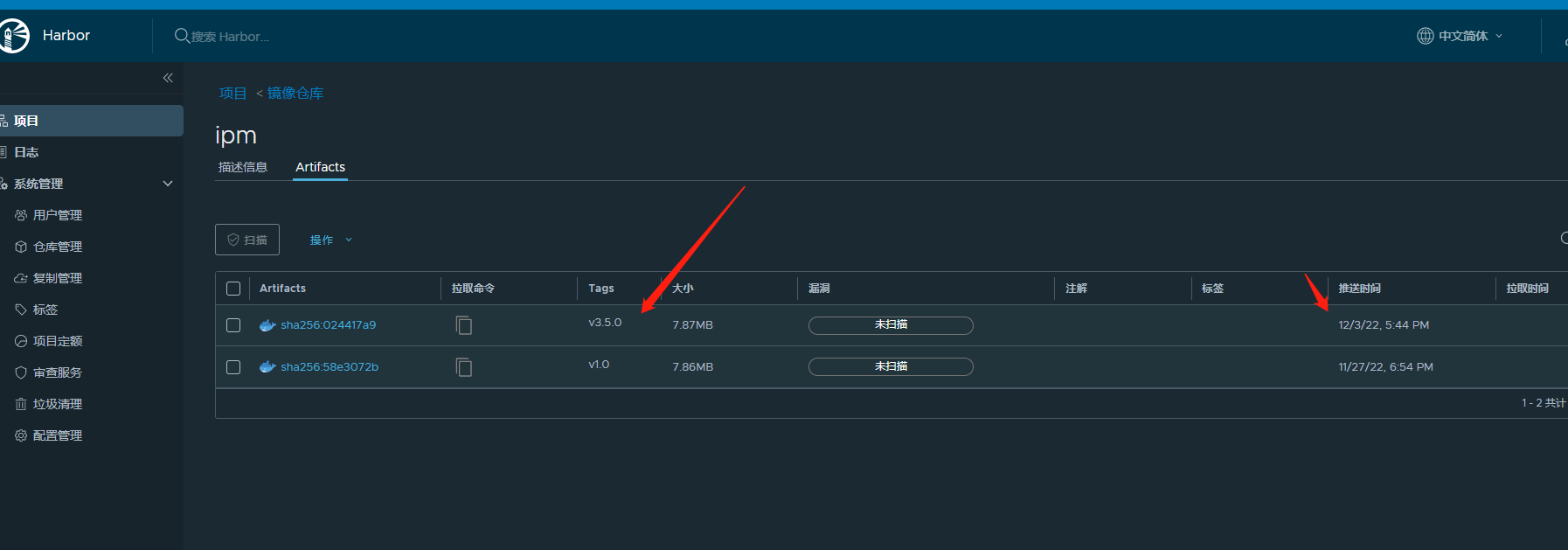Click the 漏洞 column header
The image size is (1568, 550).
819,289
